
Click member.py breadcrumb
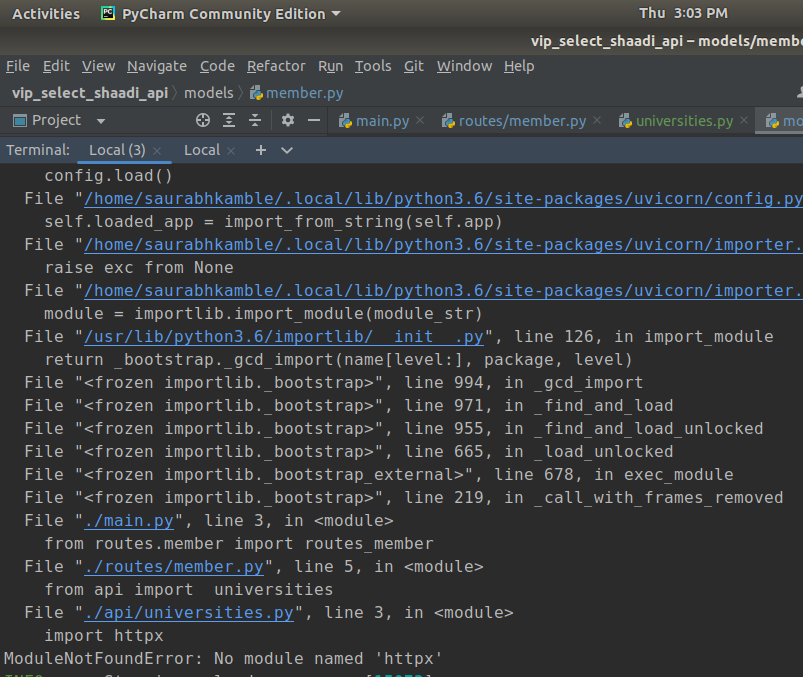point(297,93)
